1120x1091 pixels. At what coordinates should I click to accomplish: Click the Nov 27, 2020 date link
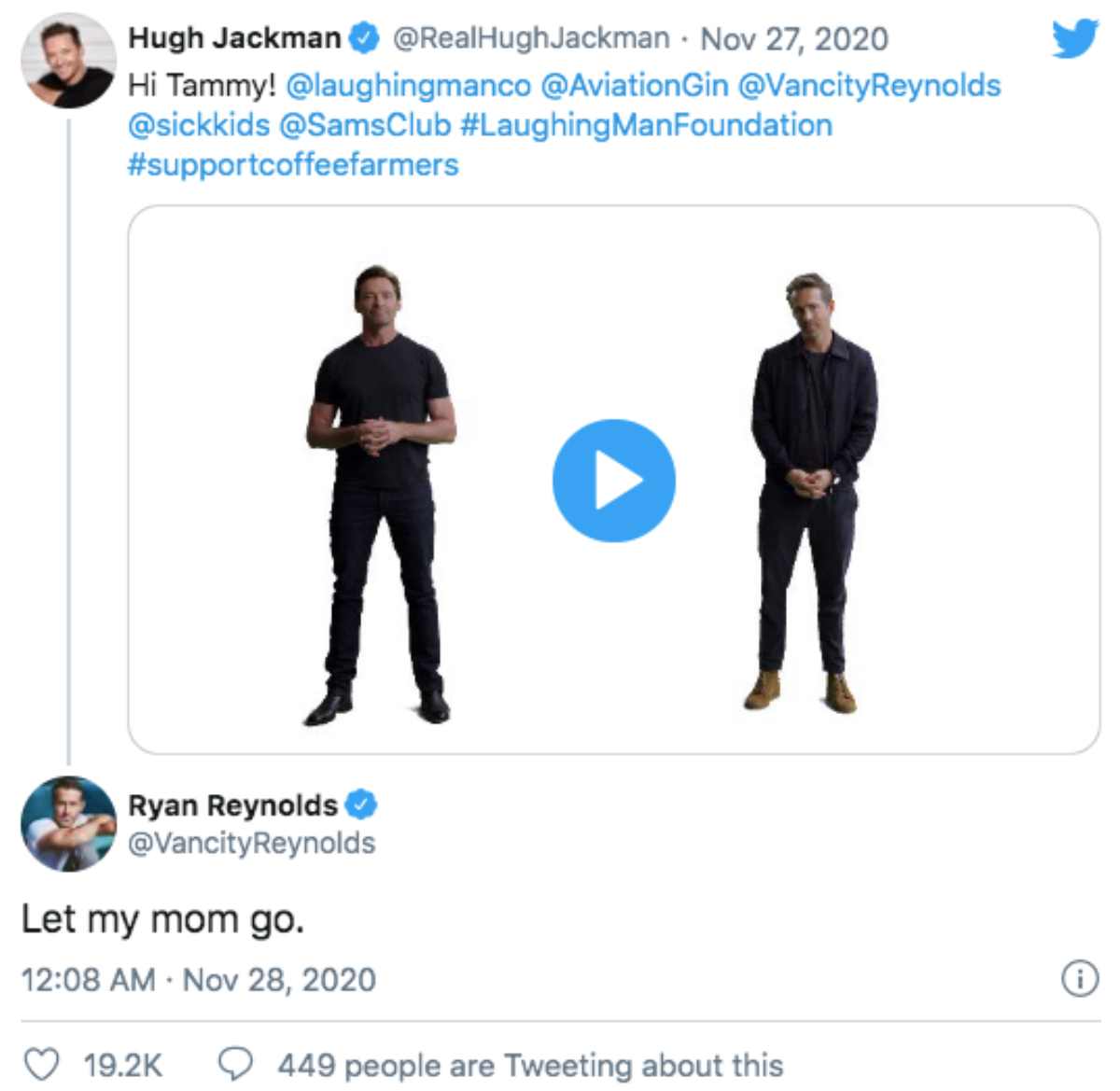793,39
